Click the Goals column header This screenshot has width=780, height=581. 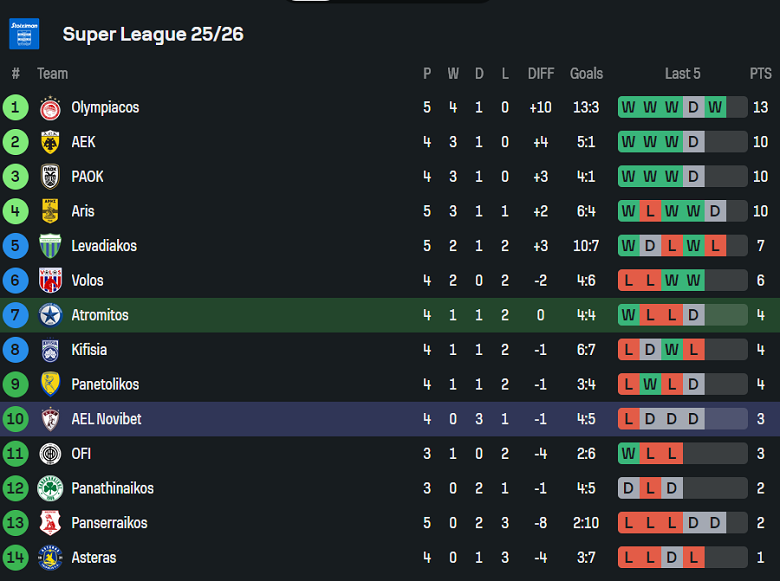coord(586,73)
